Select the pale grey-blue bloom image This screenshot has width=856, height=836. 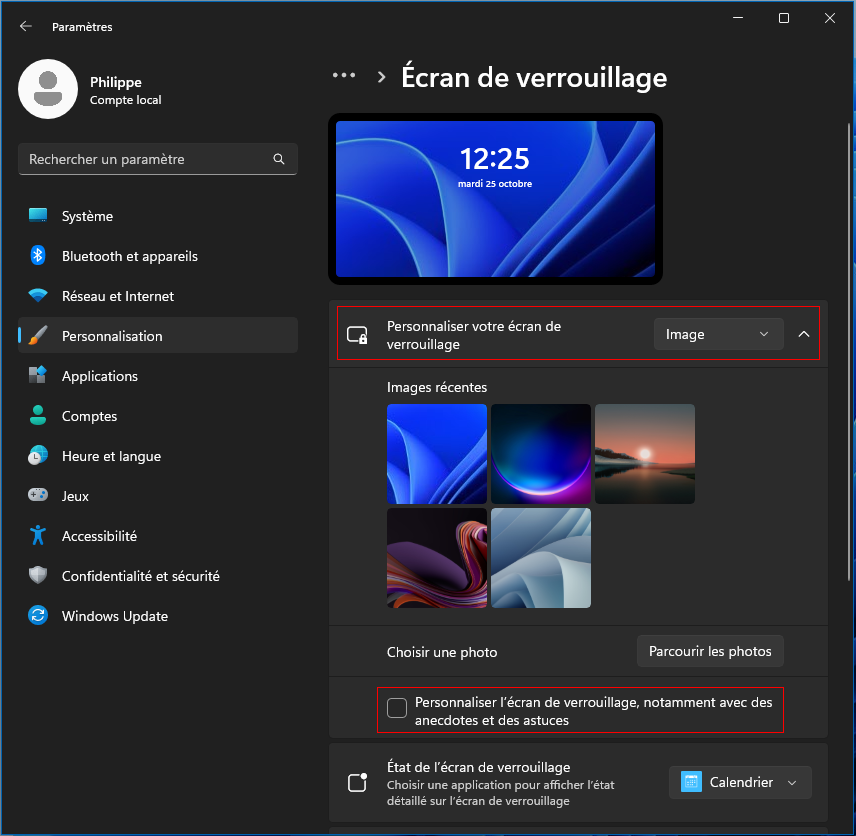tap(540, 558)
